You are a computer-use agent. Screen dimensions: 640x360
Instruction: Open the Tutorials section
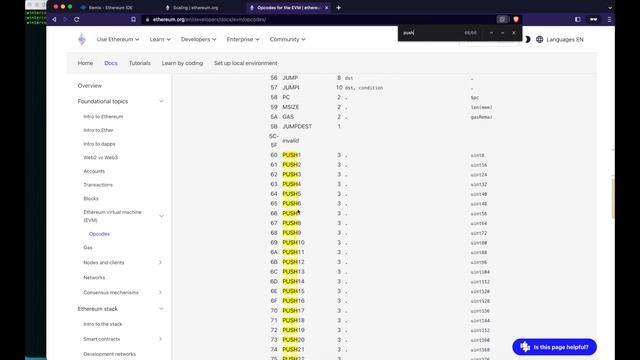(x=140, y=63)
